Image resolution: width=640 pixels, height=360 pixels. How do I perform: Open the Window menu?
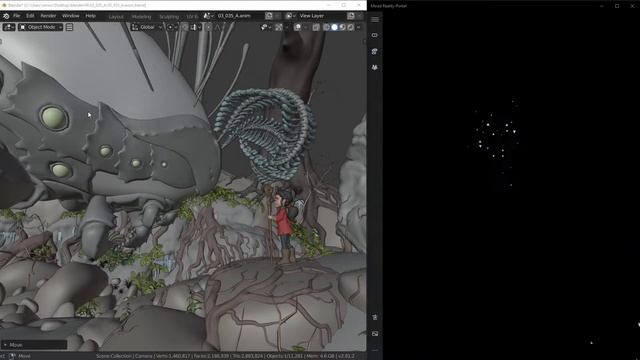tap(71, 16)
